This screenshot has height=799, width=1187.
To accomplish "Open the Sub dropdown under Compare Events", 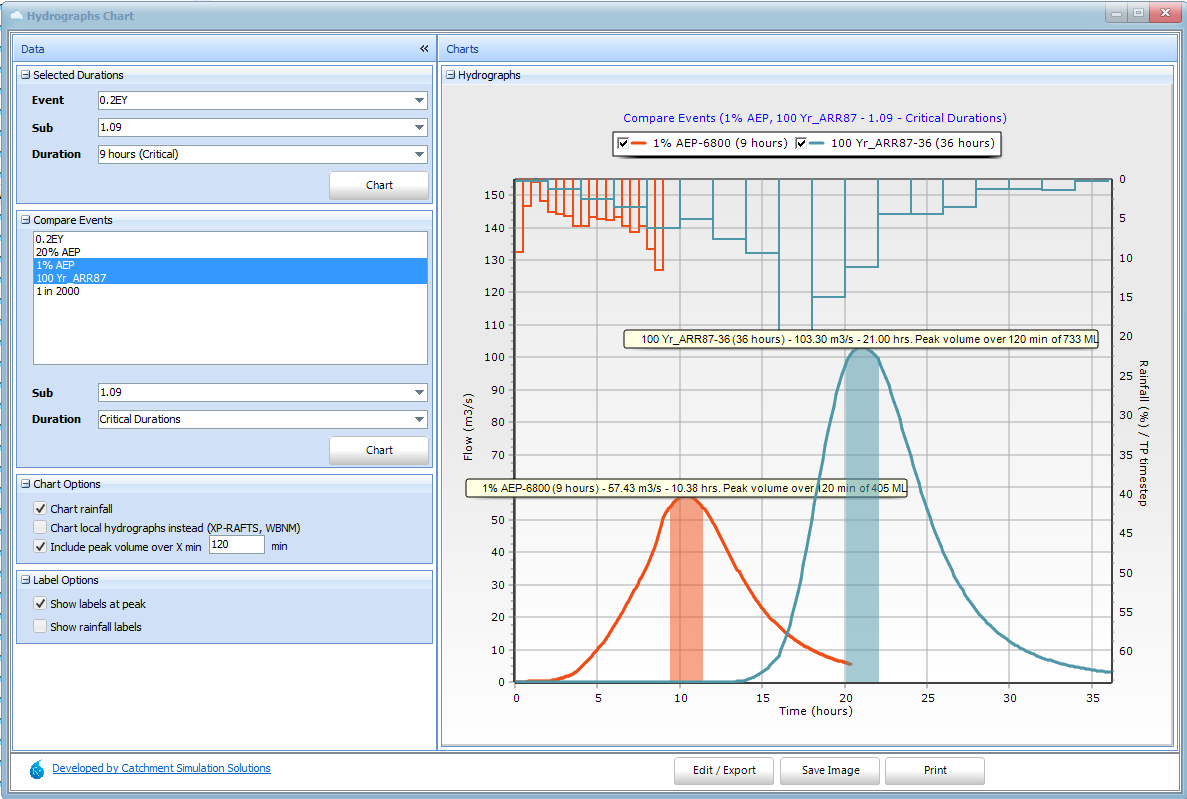I will tap(419, 392).
